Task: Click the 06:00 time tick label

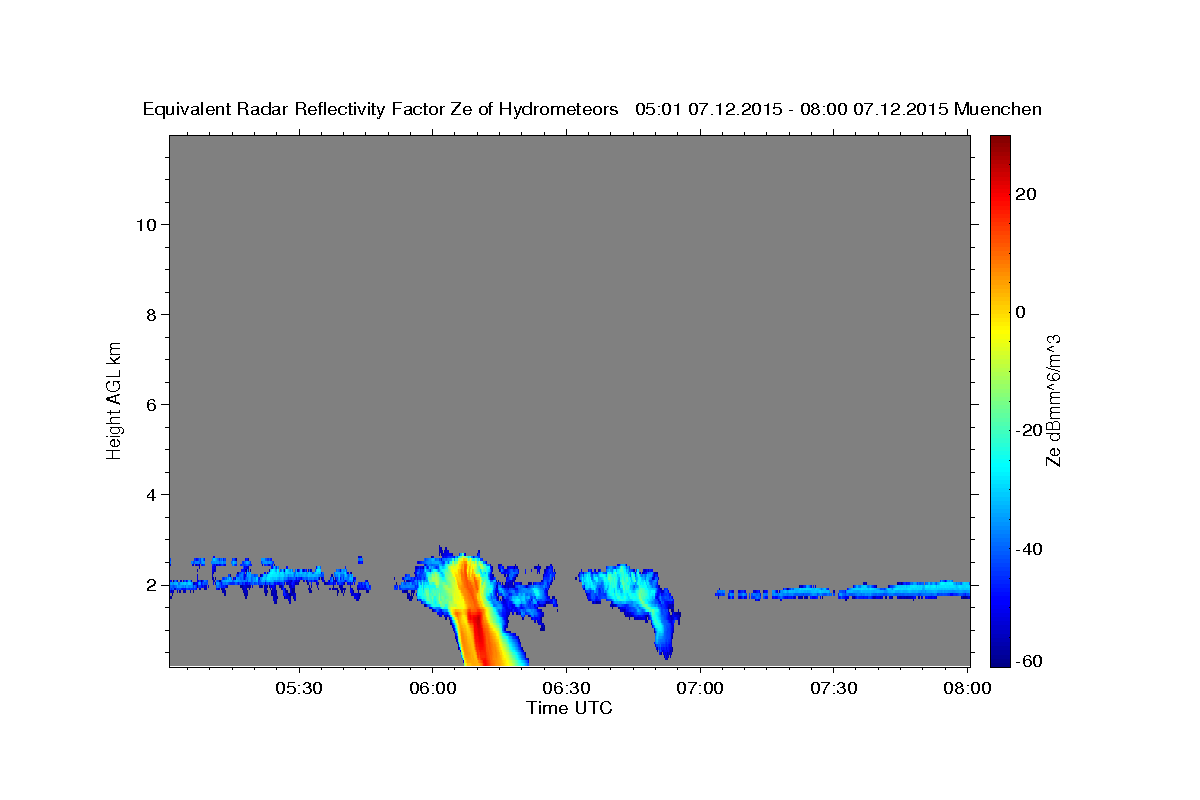Action: (432, 688)
